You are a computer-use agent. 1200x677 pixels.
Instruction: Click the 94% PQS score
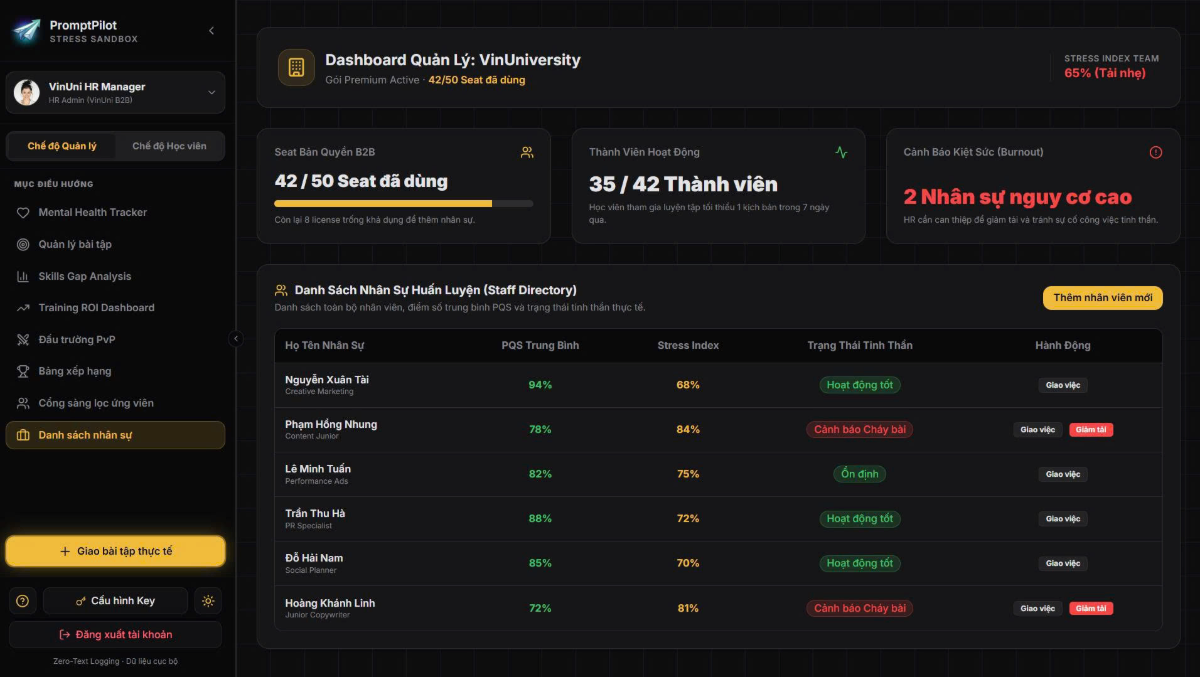coord(540,385)
